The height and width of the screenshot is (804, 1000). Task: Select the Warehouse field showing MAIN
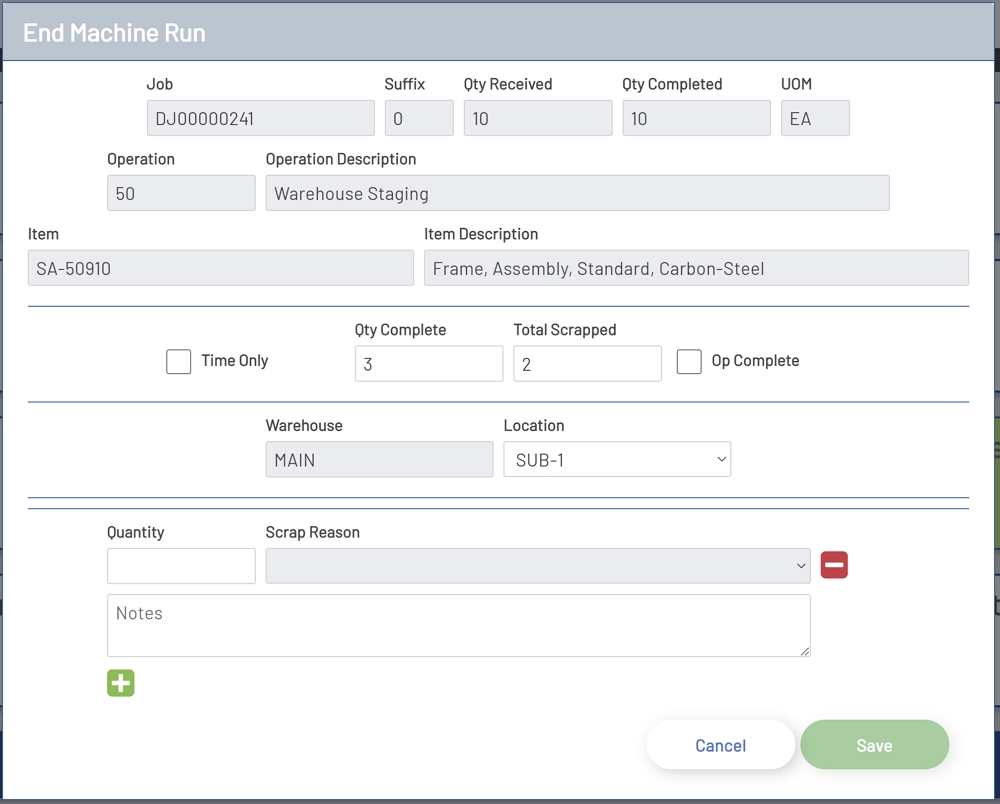[379, 460]
